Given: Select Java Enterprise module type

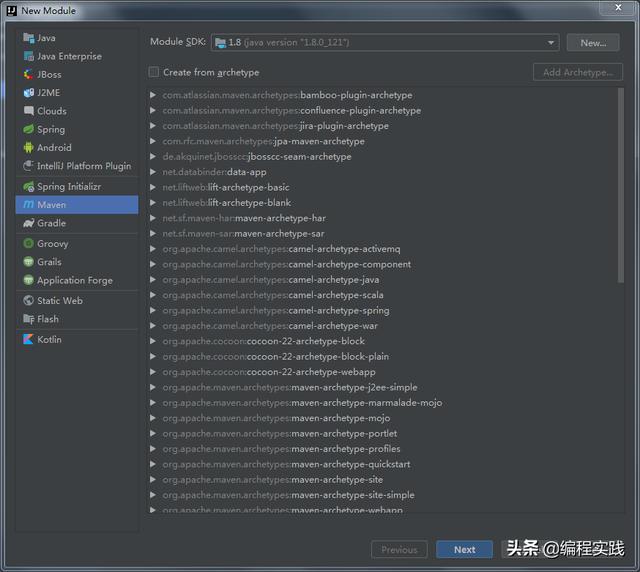Looking at the screenshot, I should [x=77, y=56].
